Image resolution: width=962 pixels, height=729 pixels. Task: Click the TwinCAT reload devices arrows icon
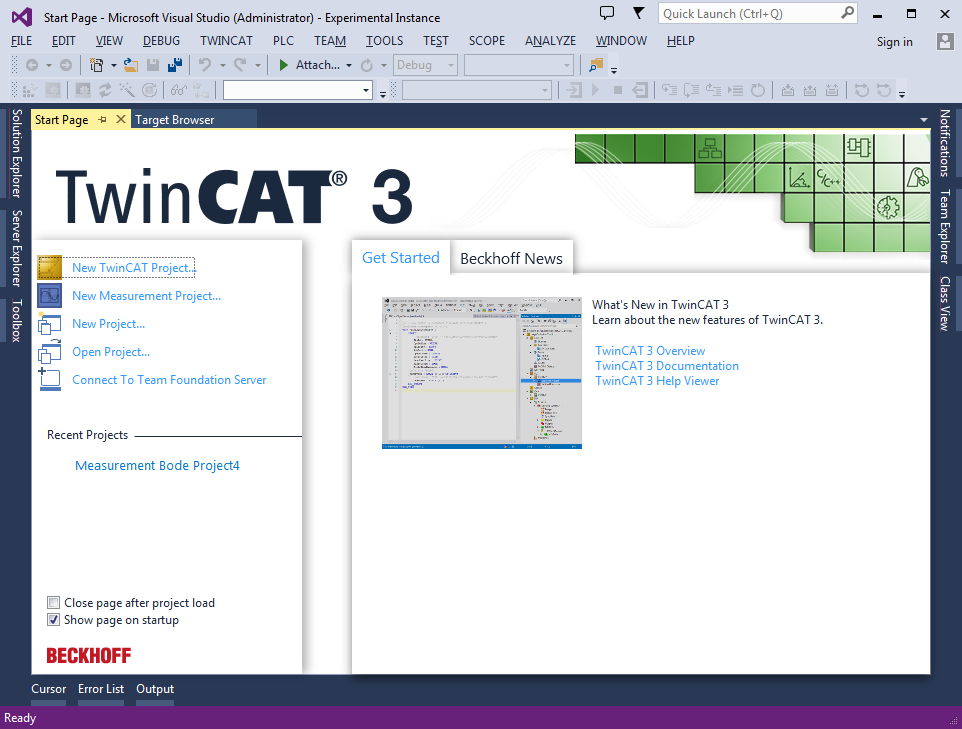click(x=105, y=91)
